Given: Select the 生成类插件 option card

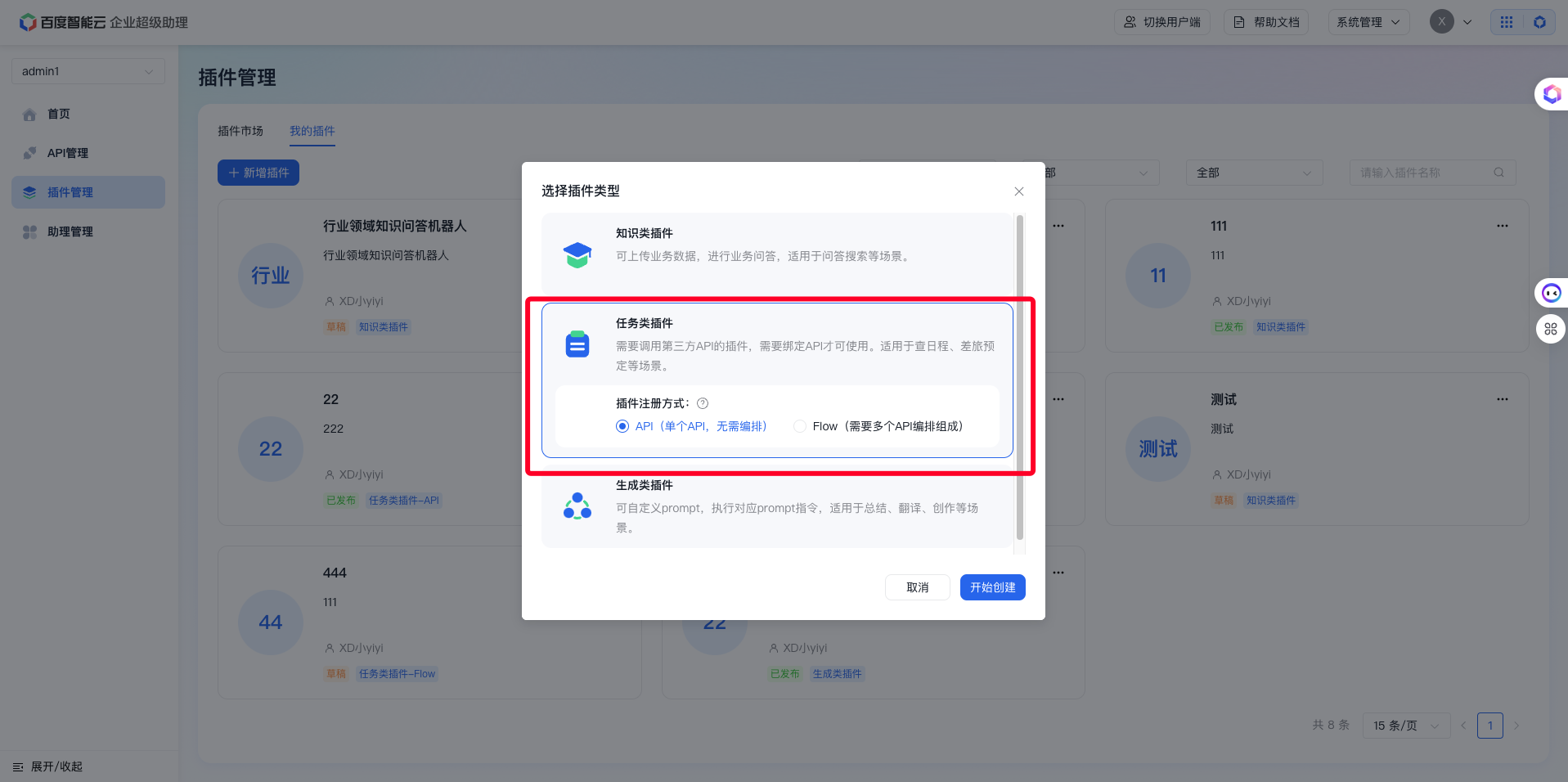Looking at the screenshot, I should [x=777, y=506].
